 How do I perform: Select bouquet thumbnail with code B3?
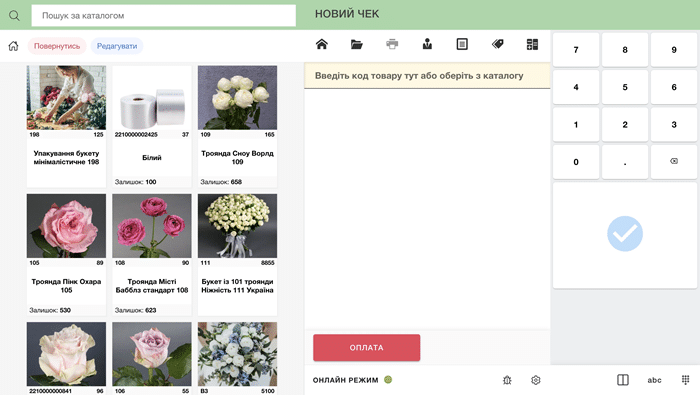(238, 354)
